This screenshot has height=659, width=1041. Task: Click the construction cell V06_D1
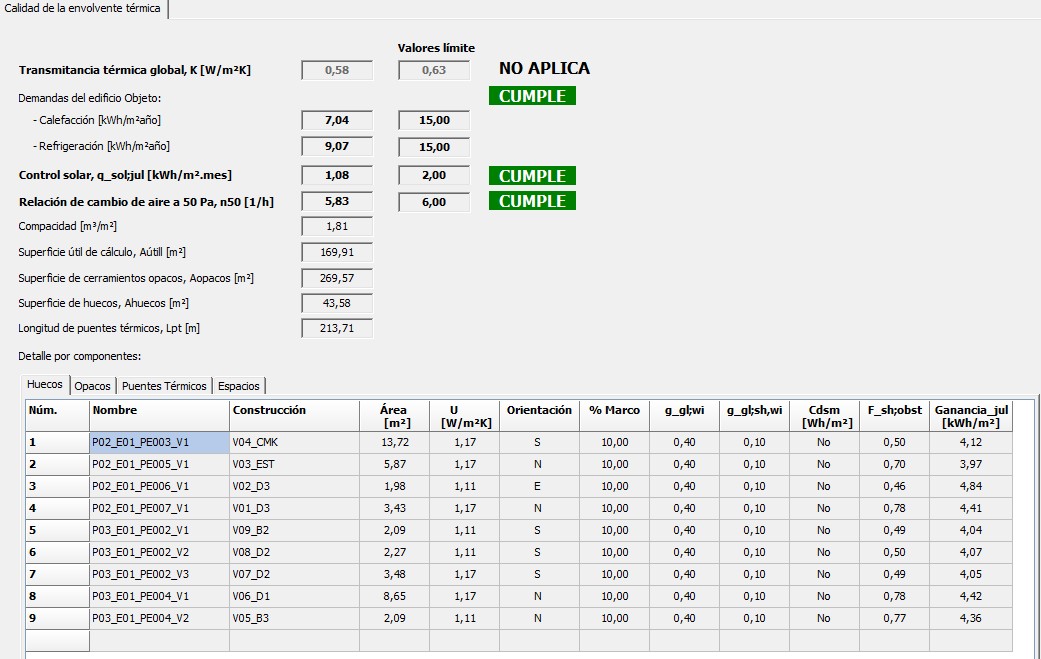(x=294, y=596)
